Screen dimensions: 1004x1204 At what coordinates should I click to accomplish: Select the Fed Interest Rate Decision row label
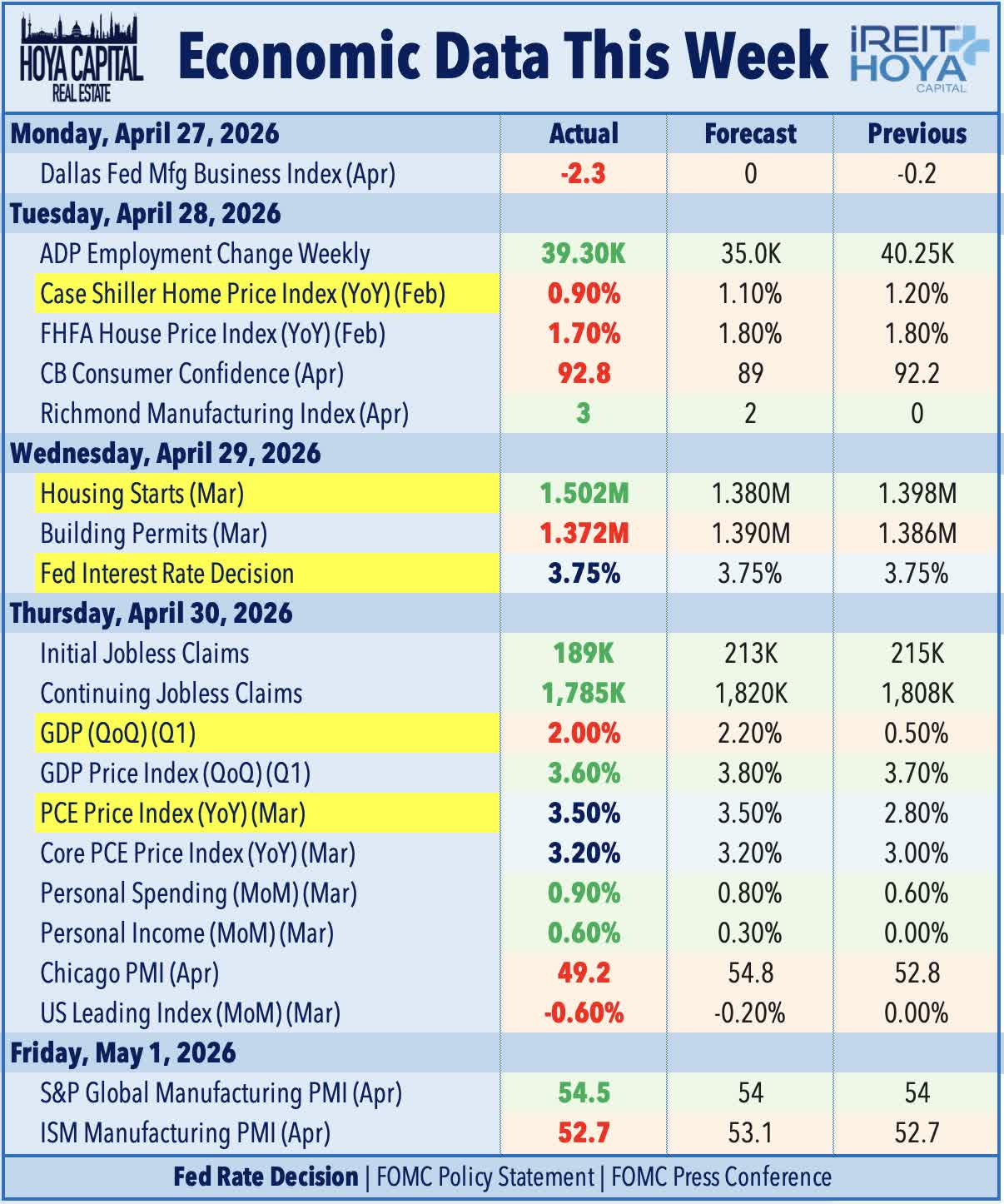coord(167,573)
